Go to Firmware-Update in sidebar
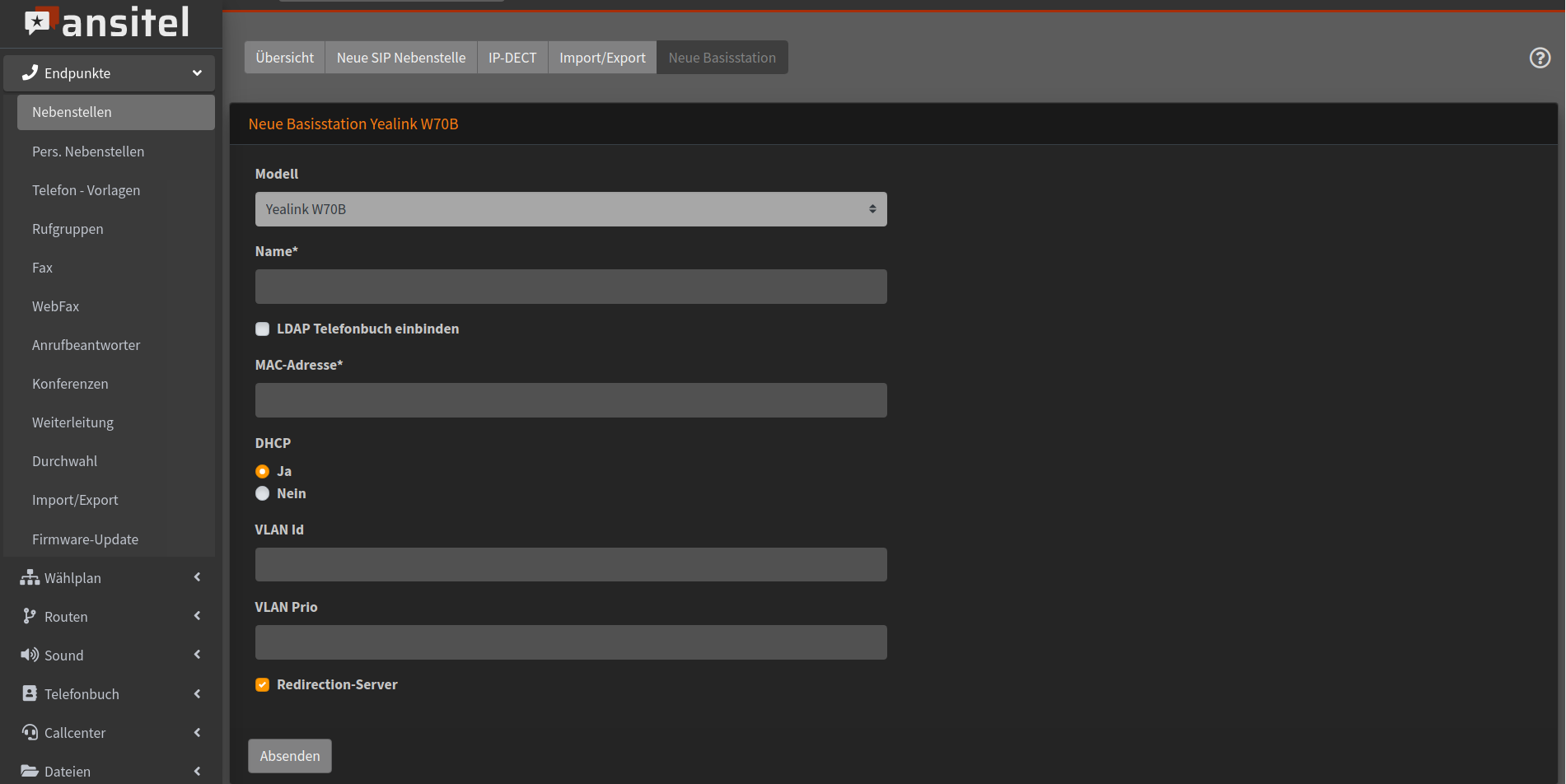The width and height of the screenshot is (1566, 784). [x=85, y=539]
